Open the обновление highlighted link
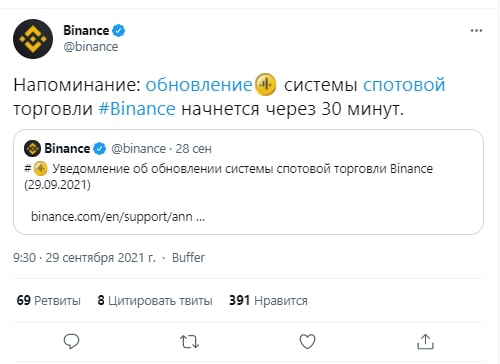Image resolution: width=500 pixels, height=364 pixels. (199, 85)
